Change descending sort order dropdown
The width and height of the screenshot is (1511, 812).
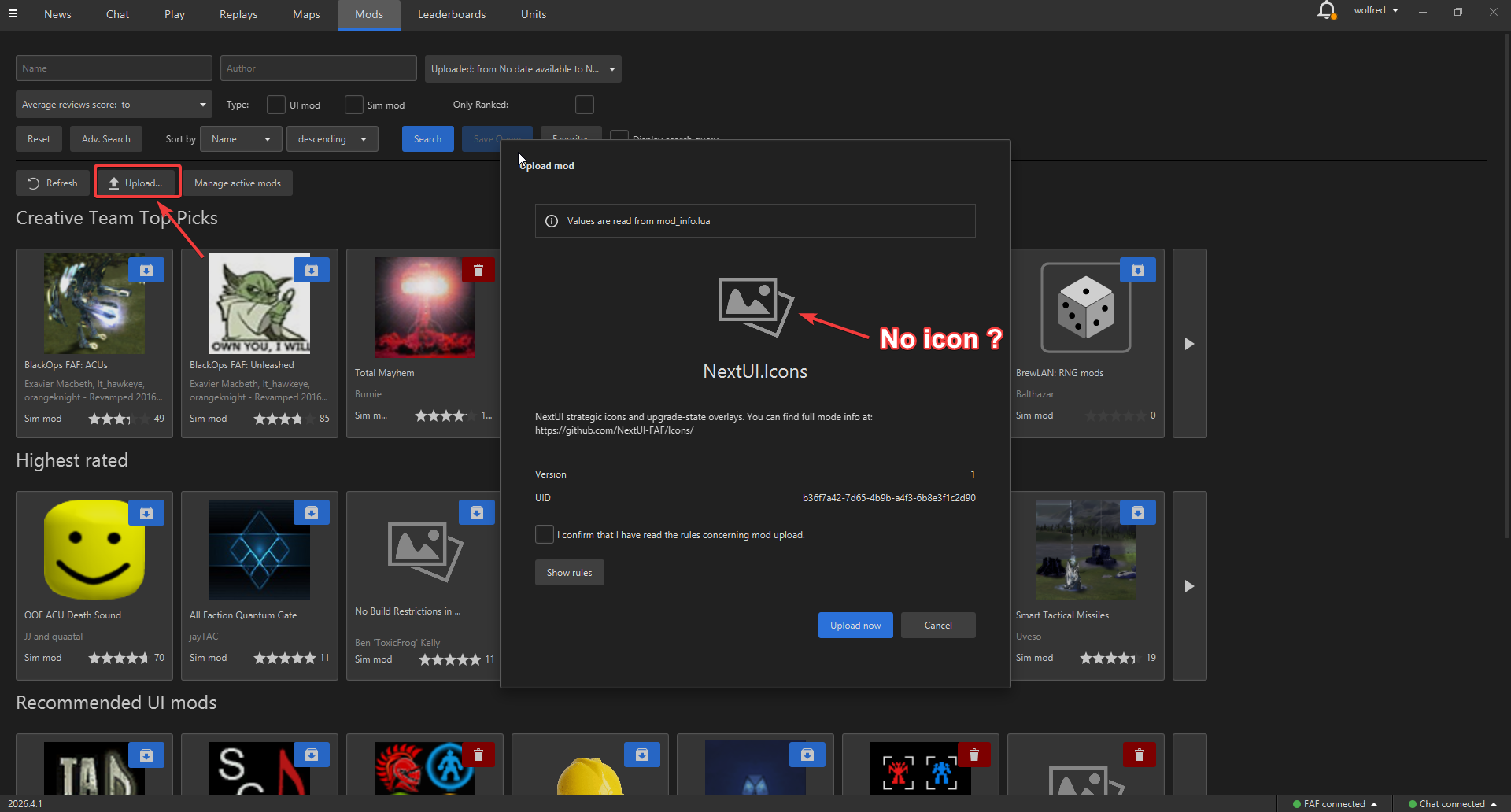tap(332, 139)
